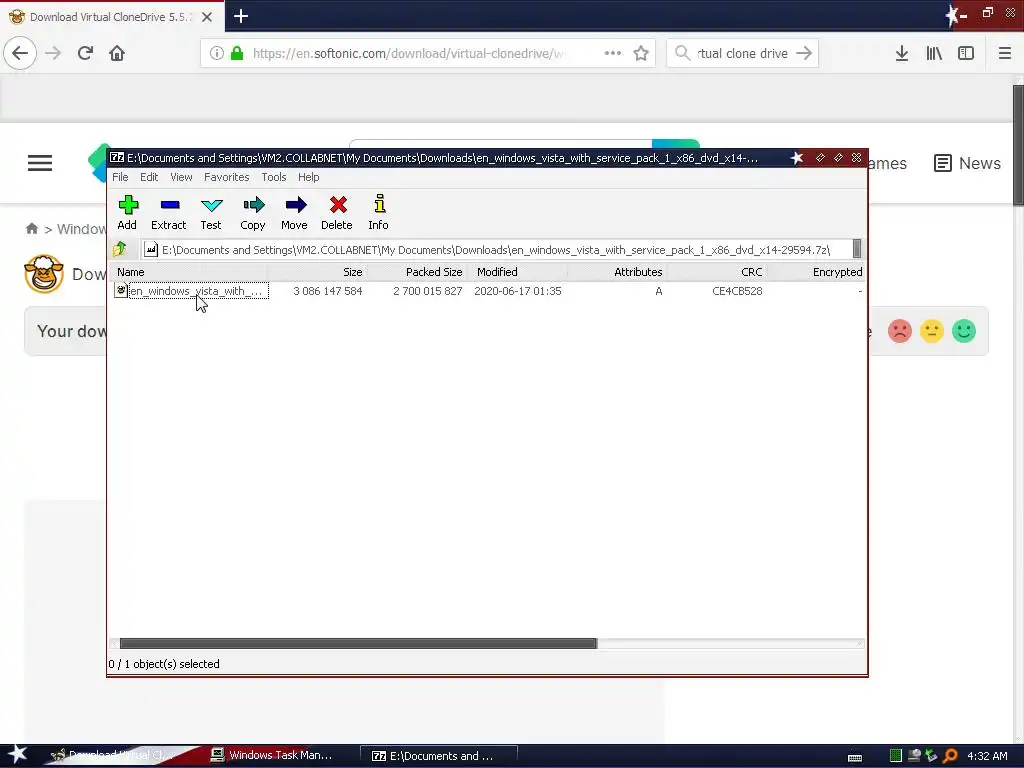Sort by the Name column header
The width and height of the screenshot is (1024, 768).
pyautogui.click(x=189, y=272)
